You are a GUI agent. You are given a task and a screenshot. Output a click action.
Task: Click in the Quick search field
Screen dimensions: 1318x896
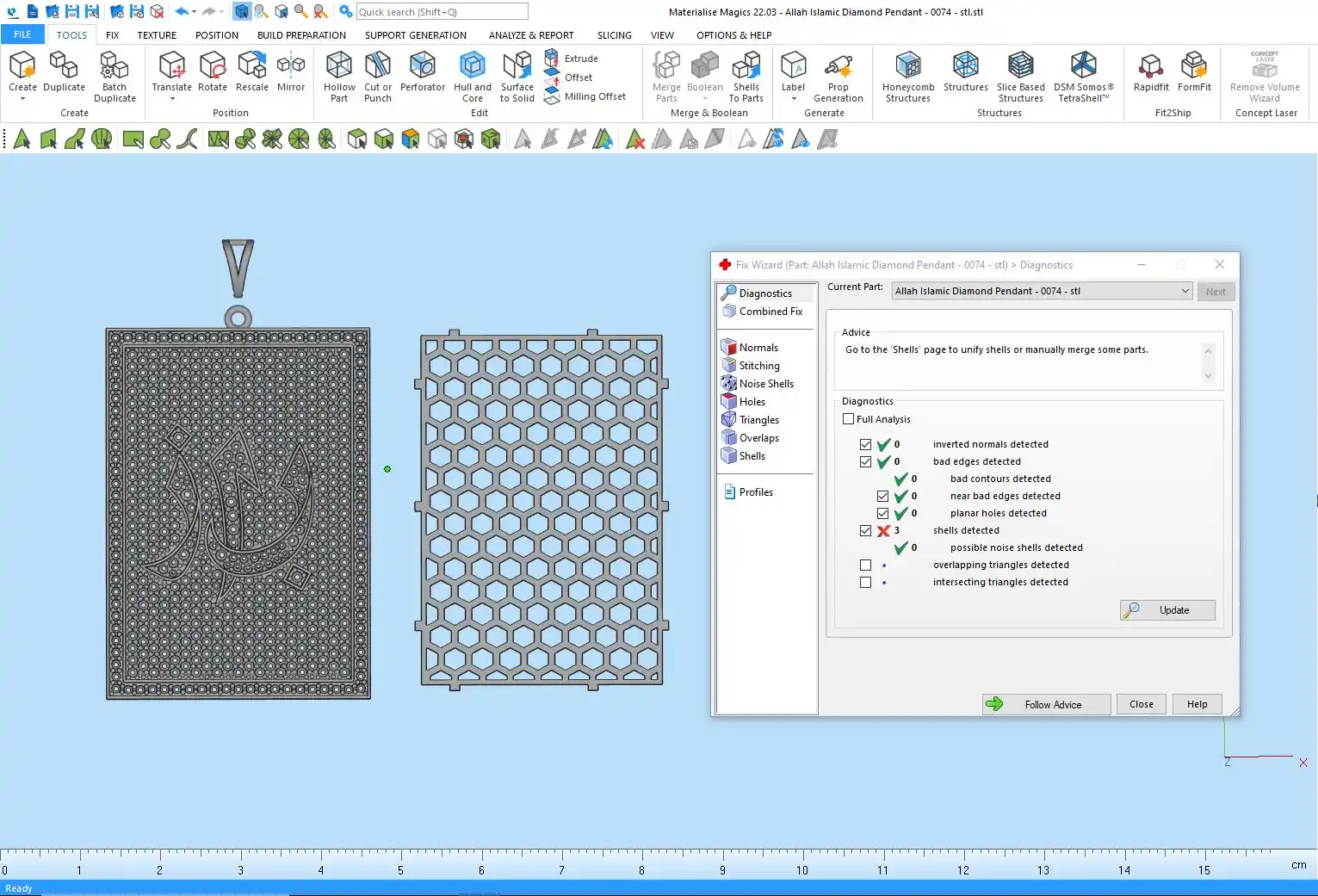[442, 12]
